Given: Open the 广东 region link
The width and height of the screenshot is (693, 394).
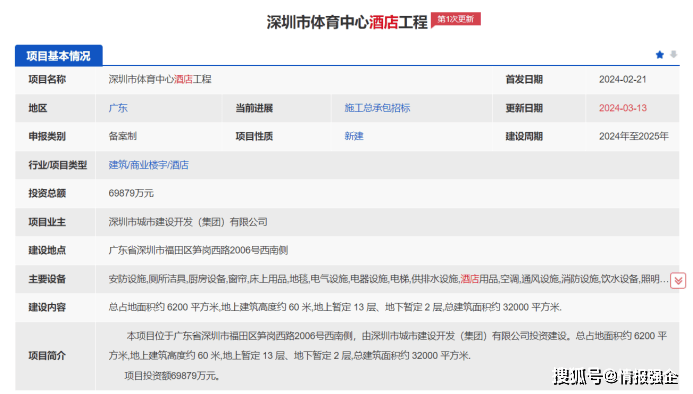Looking at the screenshot, I should [118, 108].
